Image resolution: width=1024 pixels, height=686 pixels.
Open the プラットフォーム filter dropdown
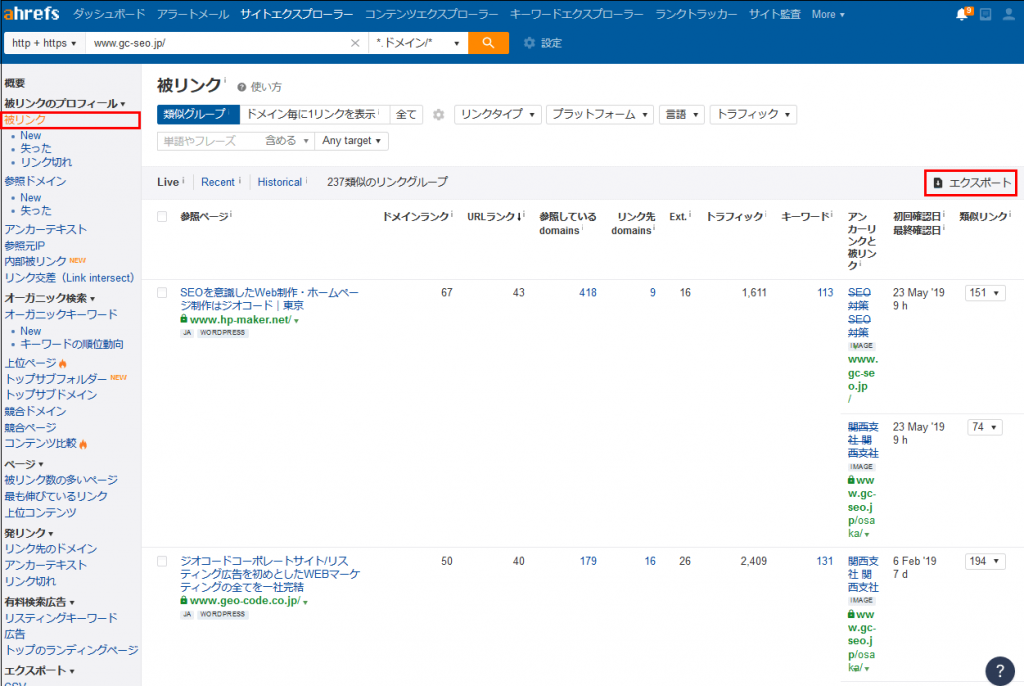pyautogui.click(x=600, y=114)
